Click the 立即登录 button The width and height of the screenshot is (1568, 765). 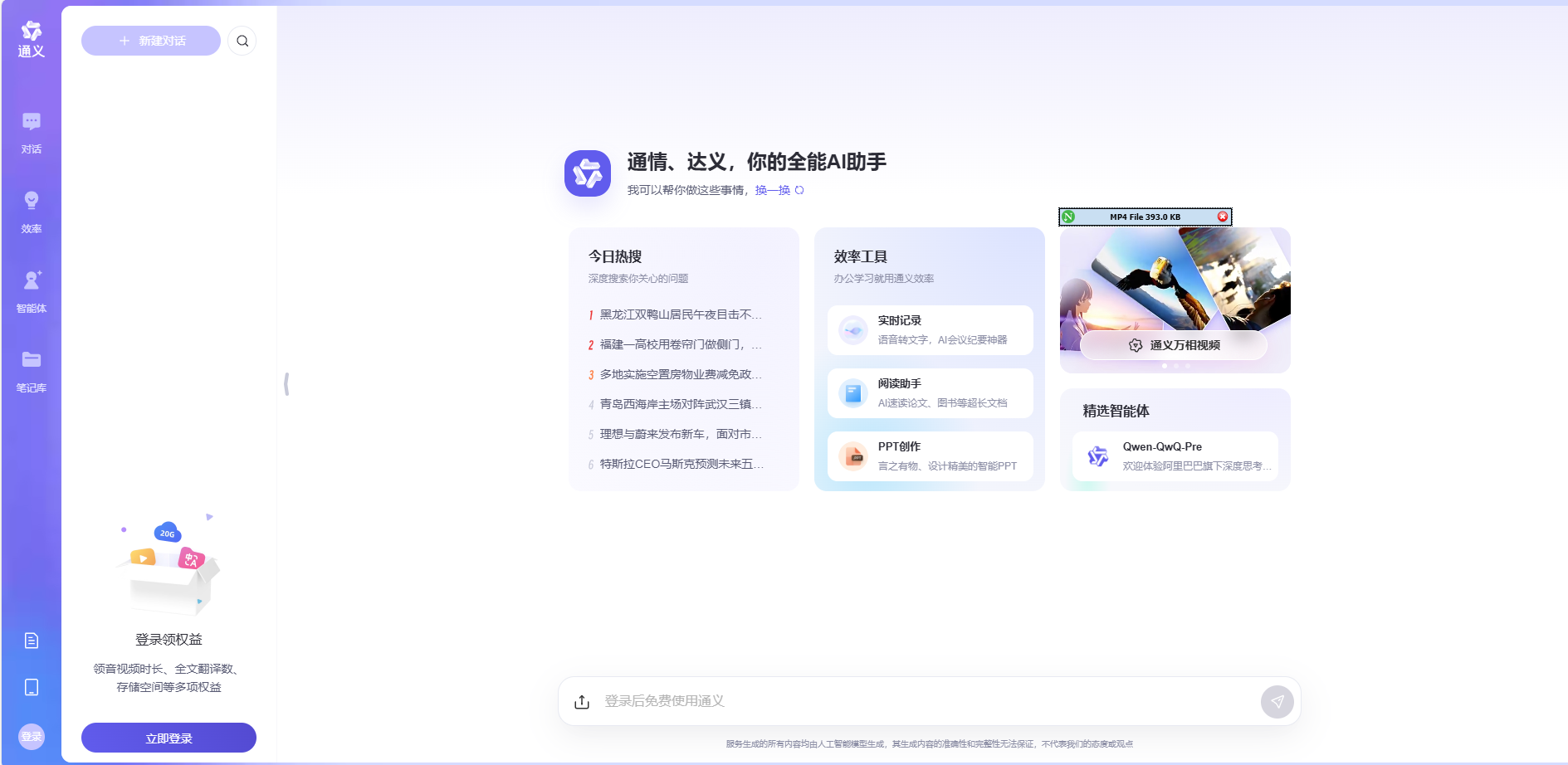(169, 738)
